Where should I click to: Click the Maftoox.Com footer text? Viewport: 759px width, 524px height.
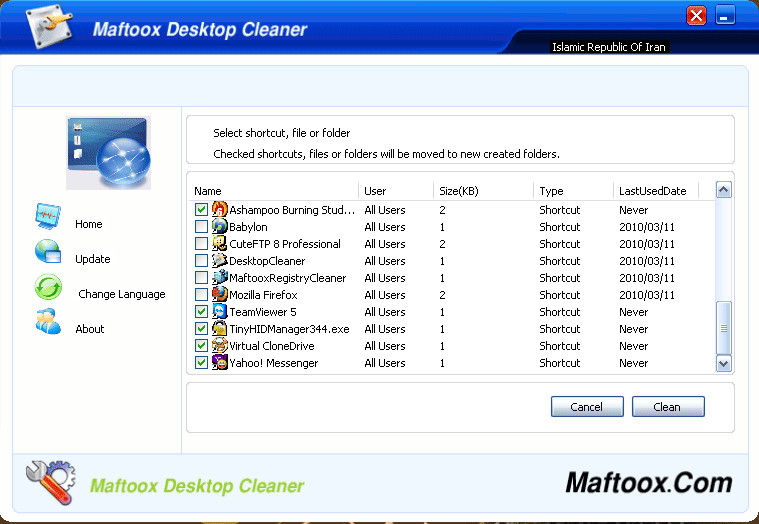(649, 483)
